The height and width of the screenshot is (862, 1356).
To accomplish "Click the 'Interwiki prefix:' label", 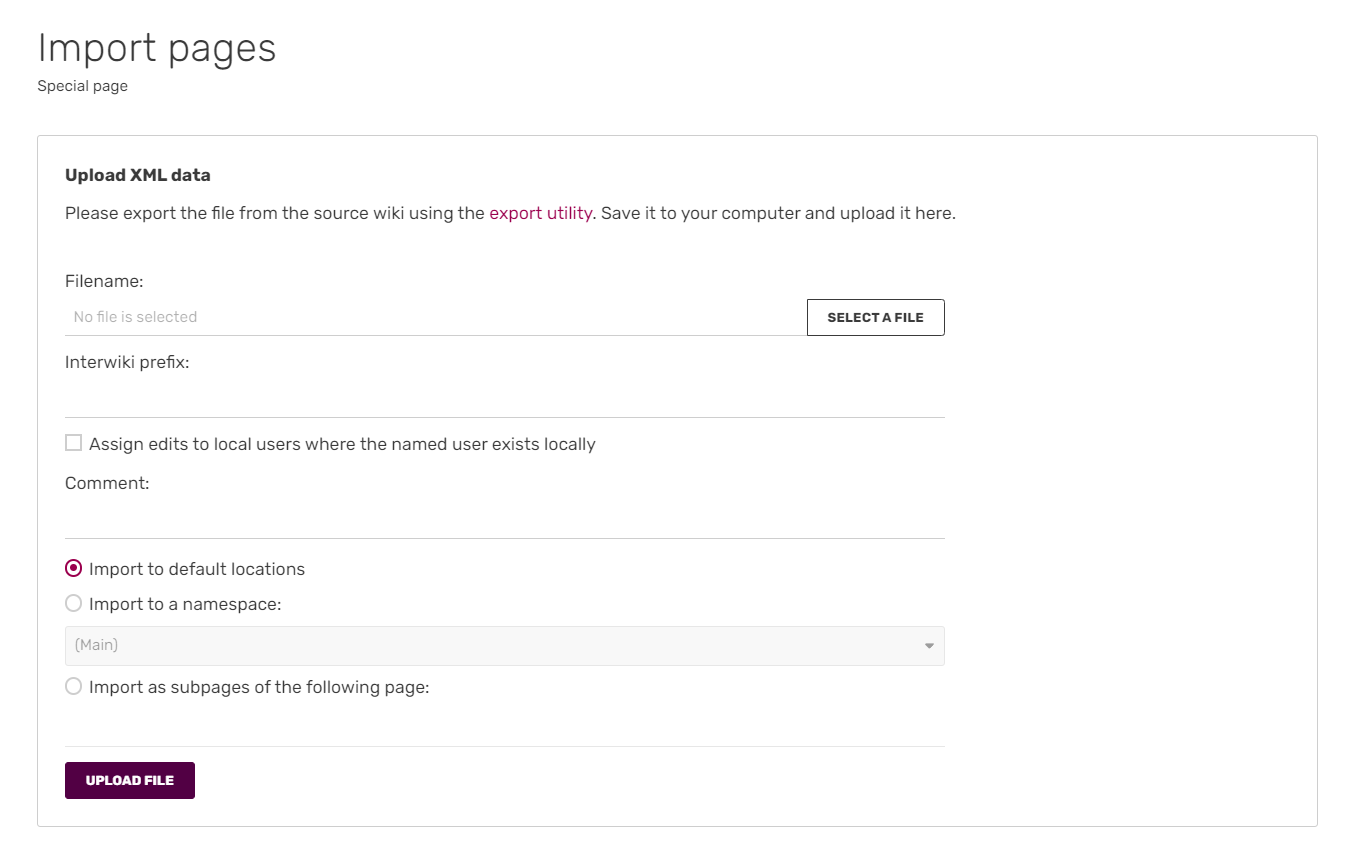I will click(x=127, y=362).
